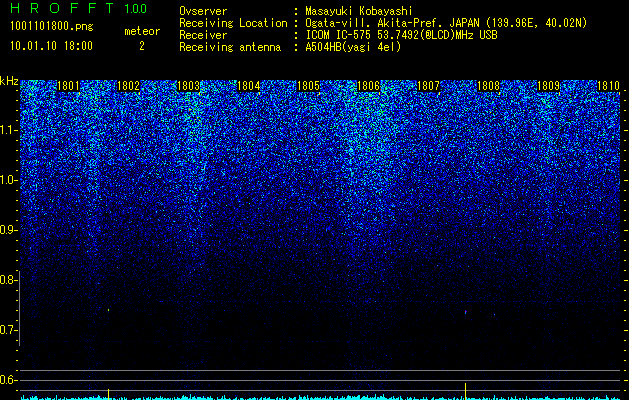Click the observer name Masayuki Kobayashi
Image resolution: width=629 pixels, height=400 pixels.
tap(359, 11)
